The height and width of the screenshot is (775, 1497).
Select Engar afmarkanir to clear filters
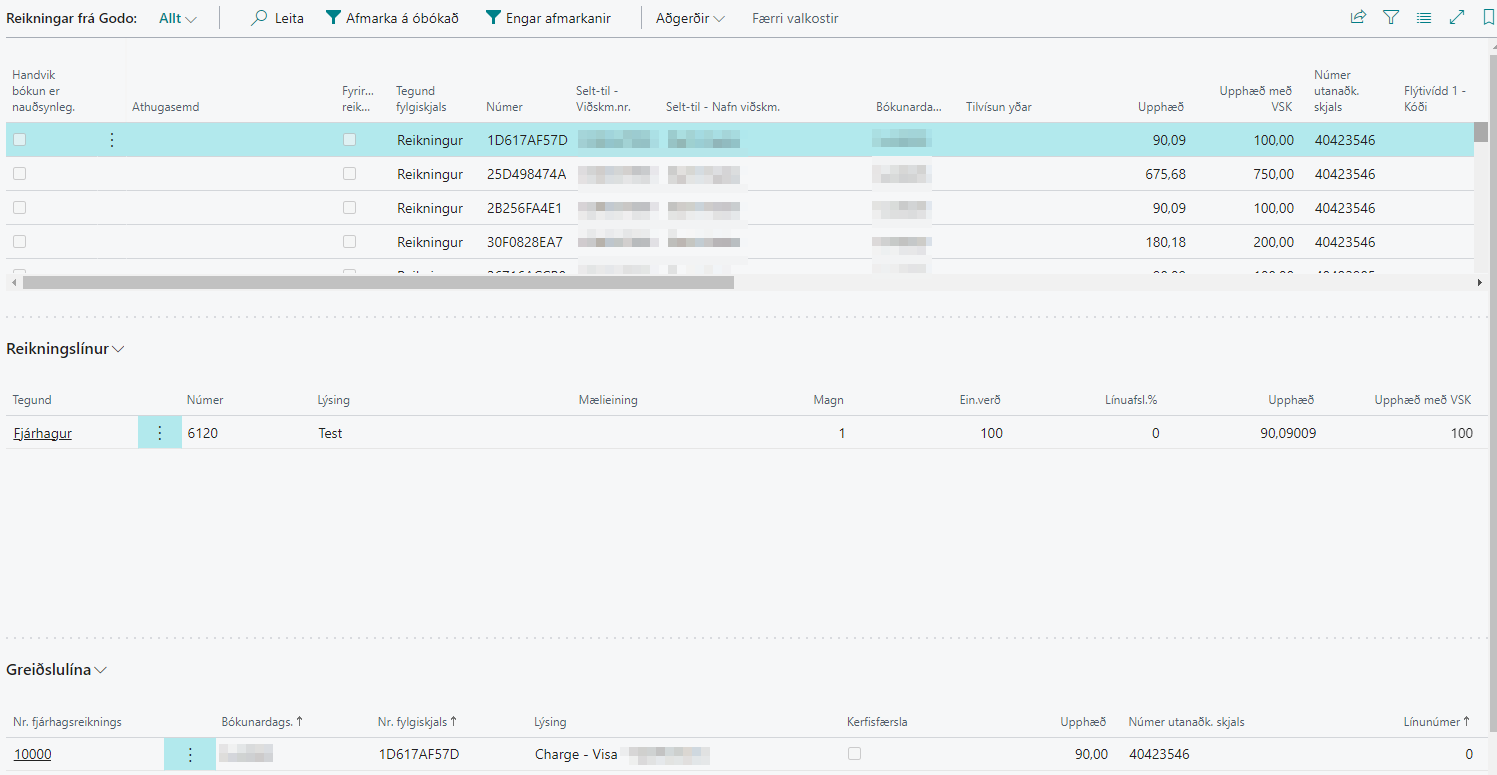[x=548, y=18]
